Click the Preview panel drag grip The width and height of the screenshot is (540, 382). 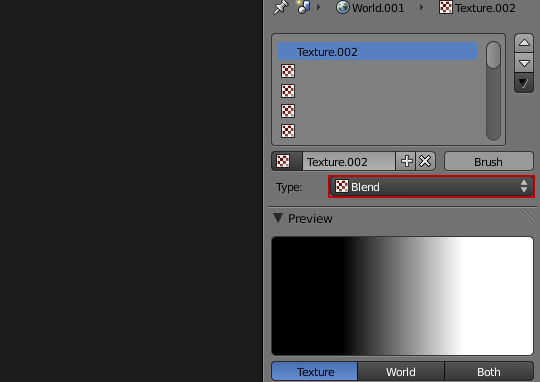click(527, 218)
